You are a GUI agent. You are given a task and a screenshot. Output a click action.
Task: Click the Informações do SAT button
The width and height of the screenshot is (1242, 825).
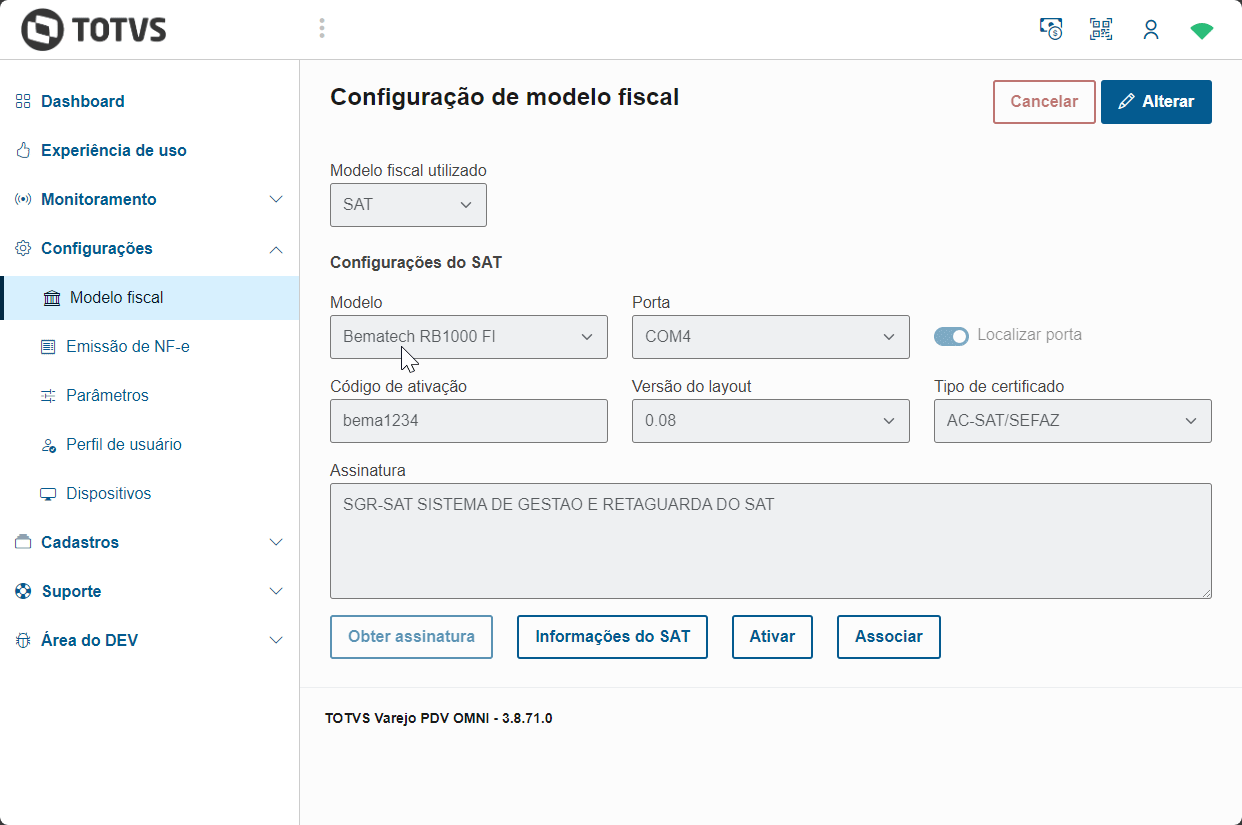click(x=612, y=637)
